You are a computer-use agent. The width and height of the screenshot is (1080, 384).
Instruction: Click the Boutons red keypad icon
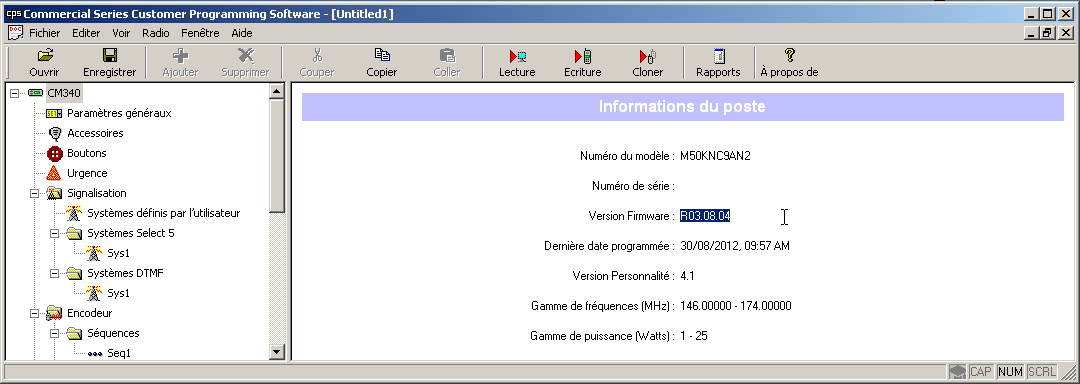[55, 153]
